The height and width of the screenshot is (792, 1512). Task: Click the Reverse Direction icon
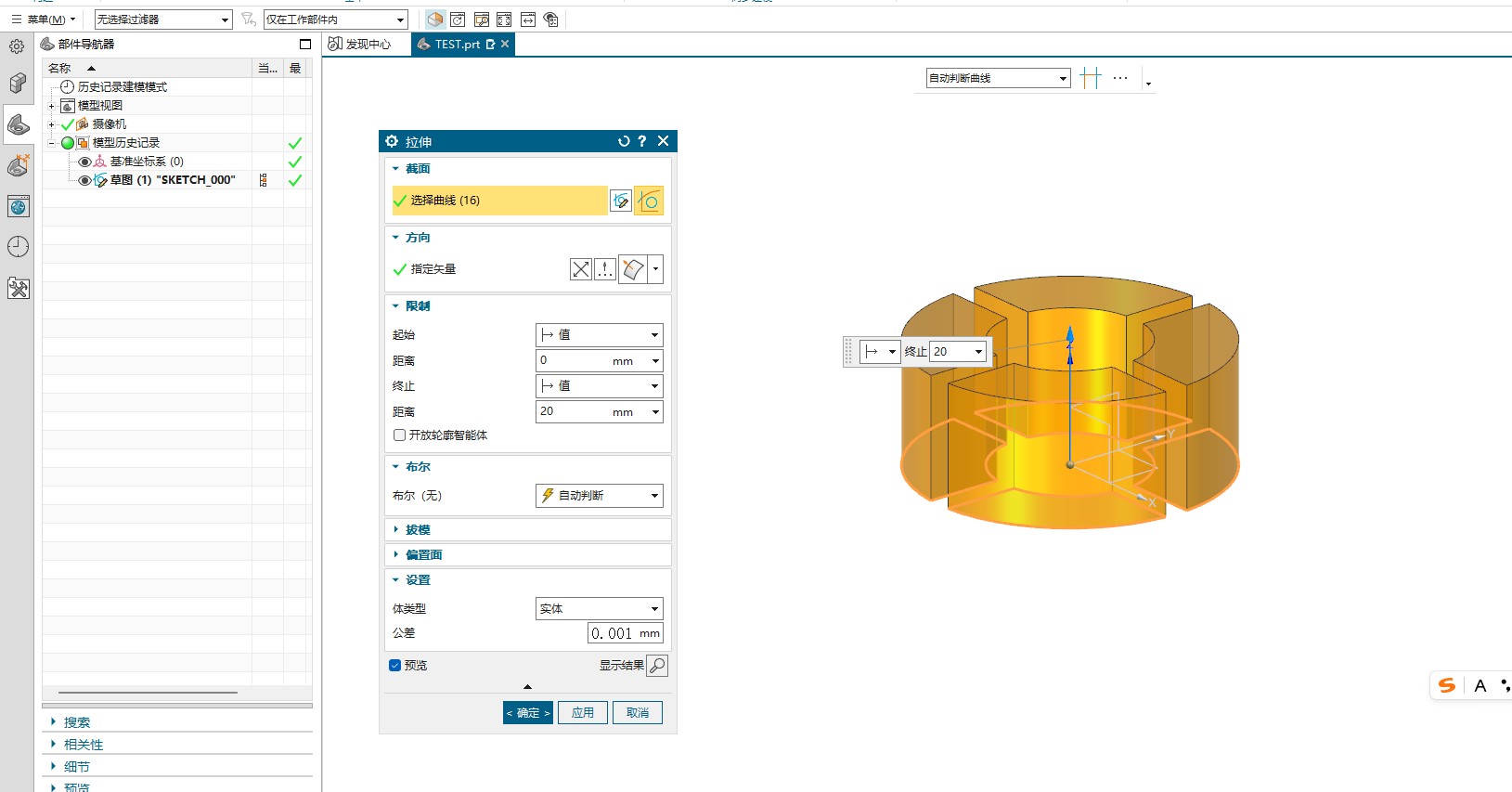coord(581,269)
